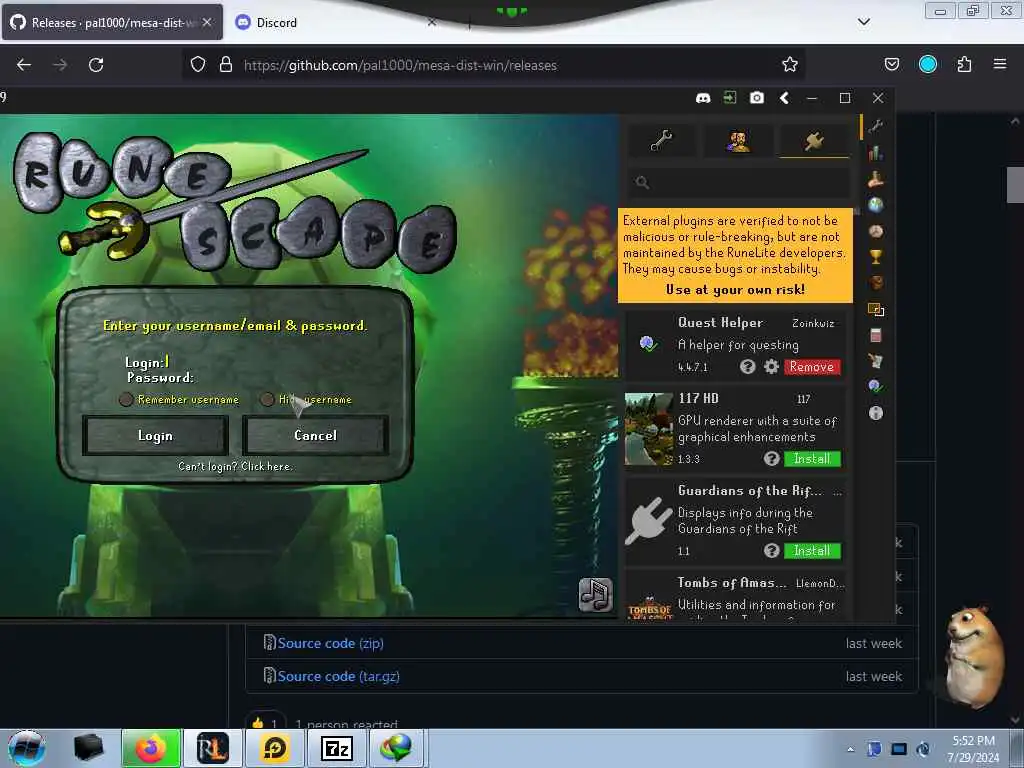Open the XP tracker bar chart sidebar icon

tap(876, 153)
